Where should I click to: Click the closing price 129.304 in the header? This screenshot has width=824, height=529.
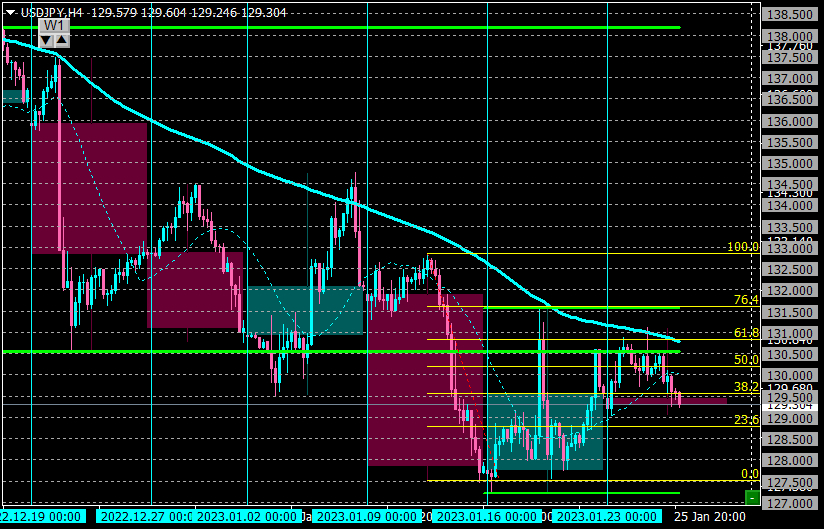pos(264,13)
